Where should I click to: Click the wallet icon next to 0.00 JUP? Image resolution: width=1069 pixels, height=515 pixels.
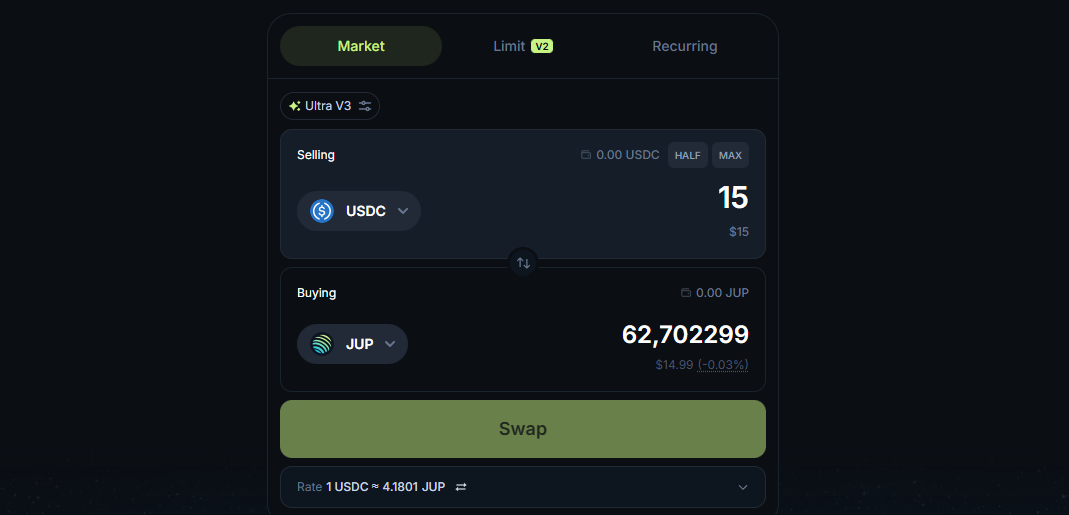pos(685,293)
